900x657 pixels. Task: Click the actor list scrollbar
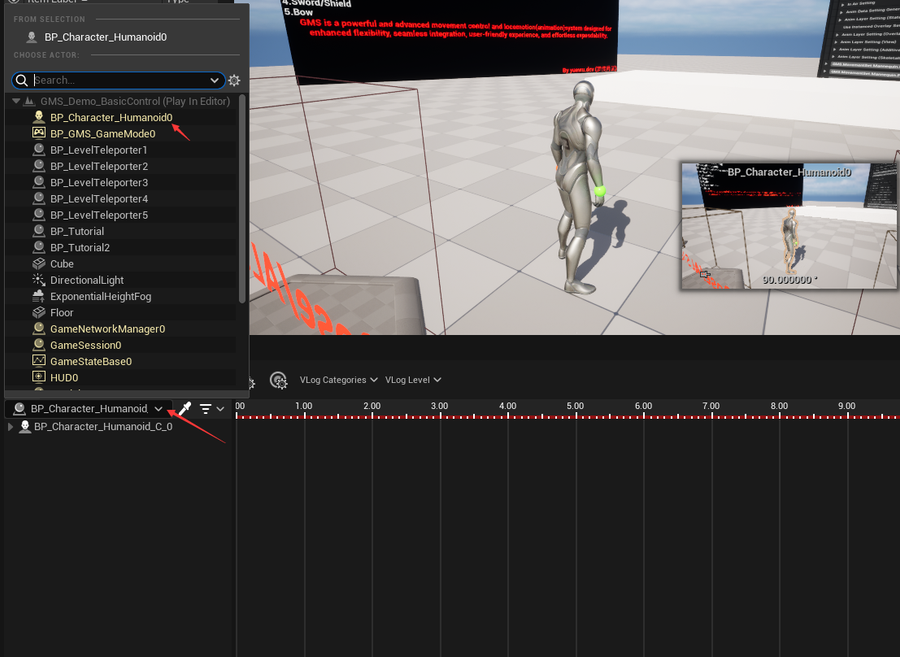[242, 199]
